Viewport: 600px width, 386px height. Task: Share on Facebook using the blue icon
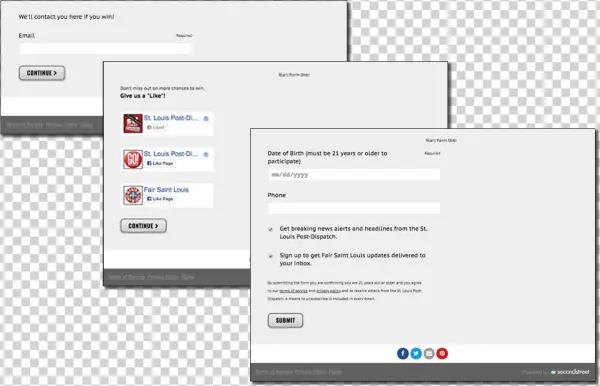point(403,353)
